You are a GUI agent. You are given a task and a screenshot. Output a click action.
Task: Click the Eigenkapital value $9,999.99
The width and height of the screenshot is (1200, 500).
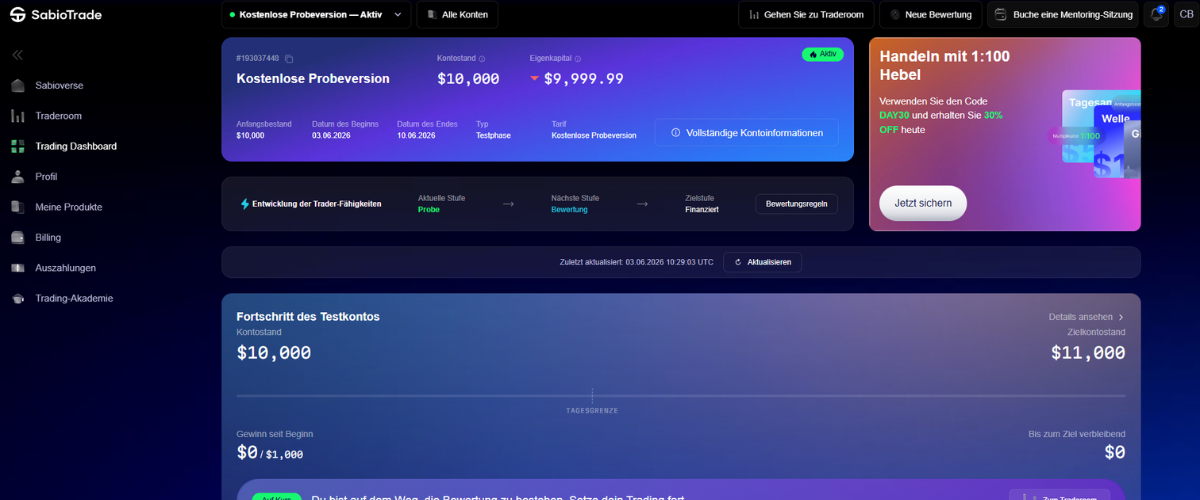pos(584,78)
